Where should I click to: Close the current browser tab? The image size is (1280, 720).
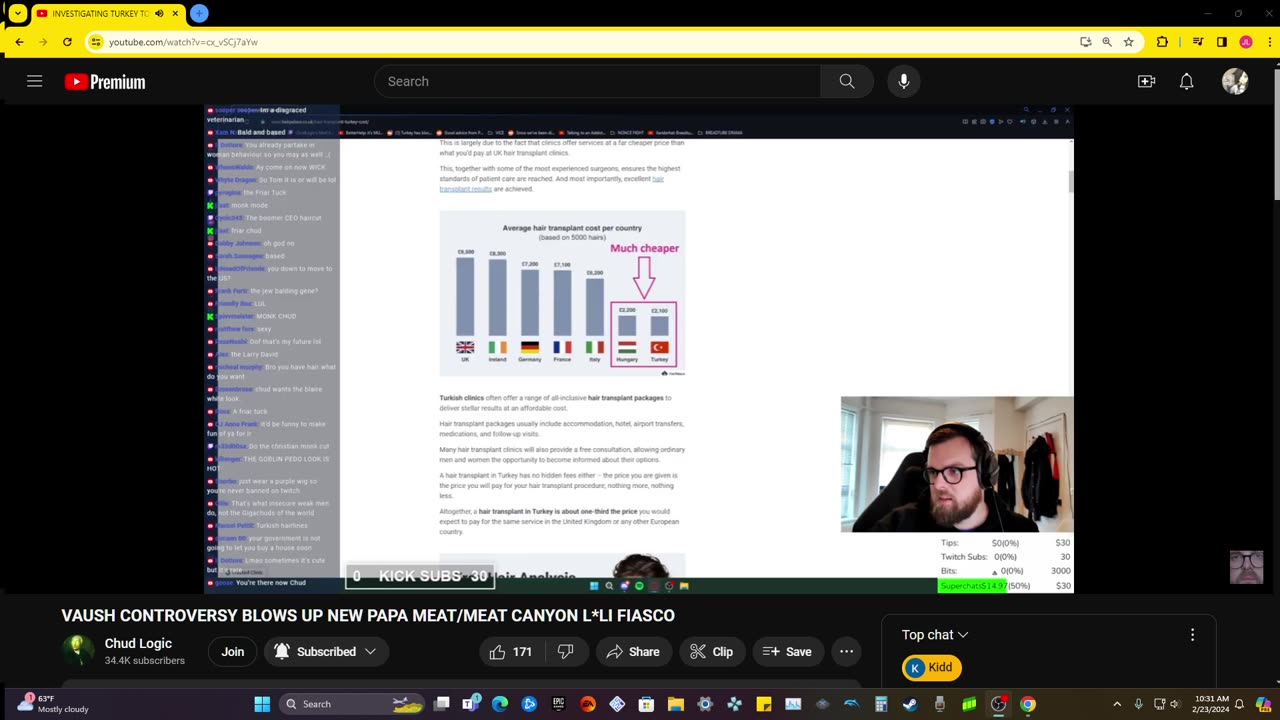pos(174,14)
